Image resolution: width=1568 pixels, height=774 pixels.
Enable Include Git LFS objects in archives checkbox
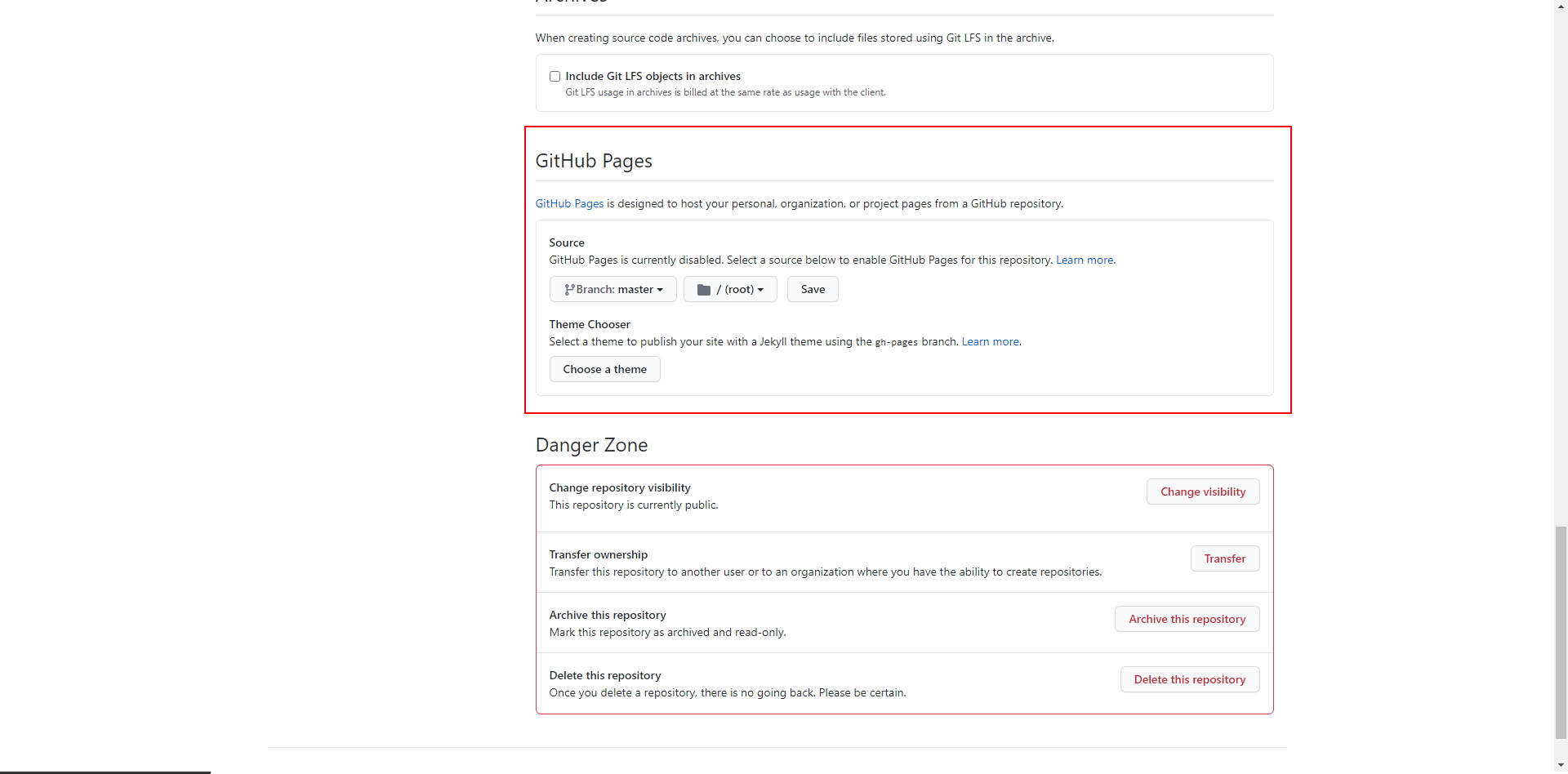[x=555, y=76]
